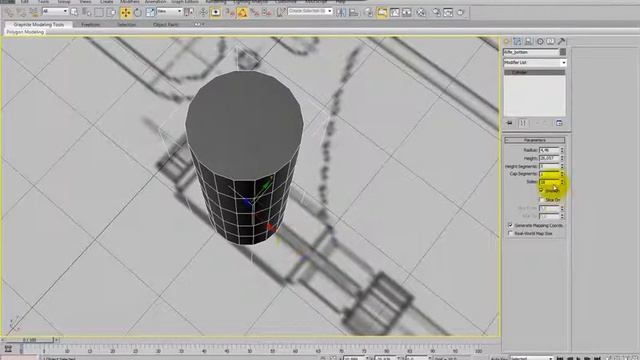The height and width of the screenshot is (360, 640).
Task: Click the Mirror tool icon
Action: point(341,13)
